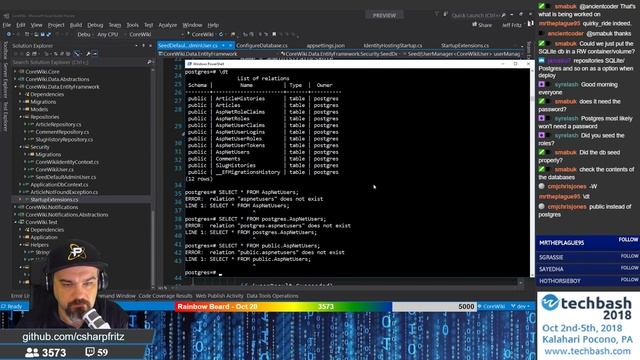
Task: Toggle auto-hide pin on Solution Explorer
Action: point(143,46)
